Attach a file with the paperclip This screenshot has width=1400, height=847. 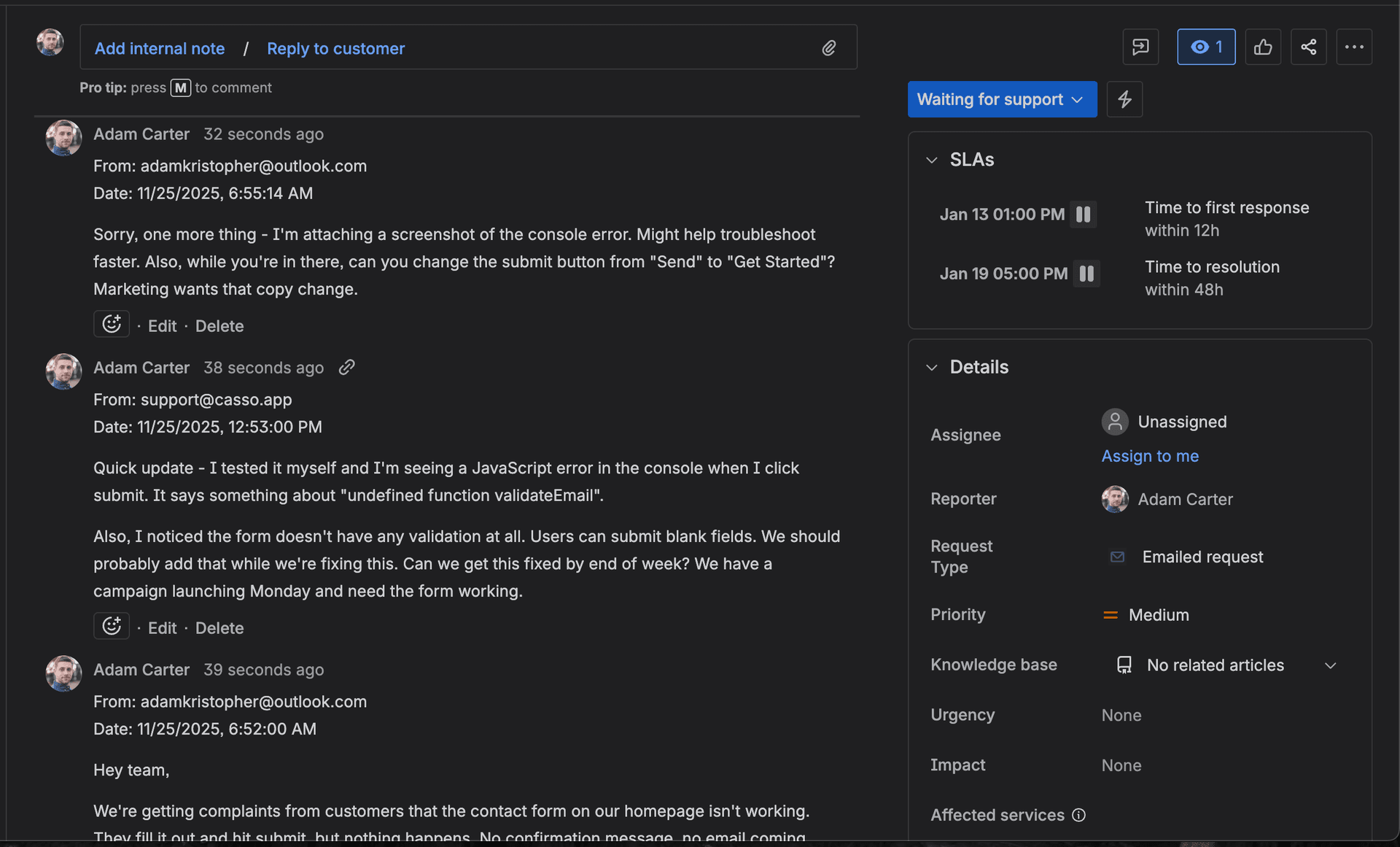[x=829, y=47]
